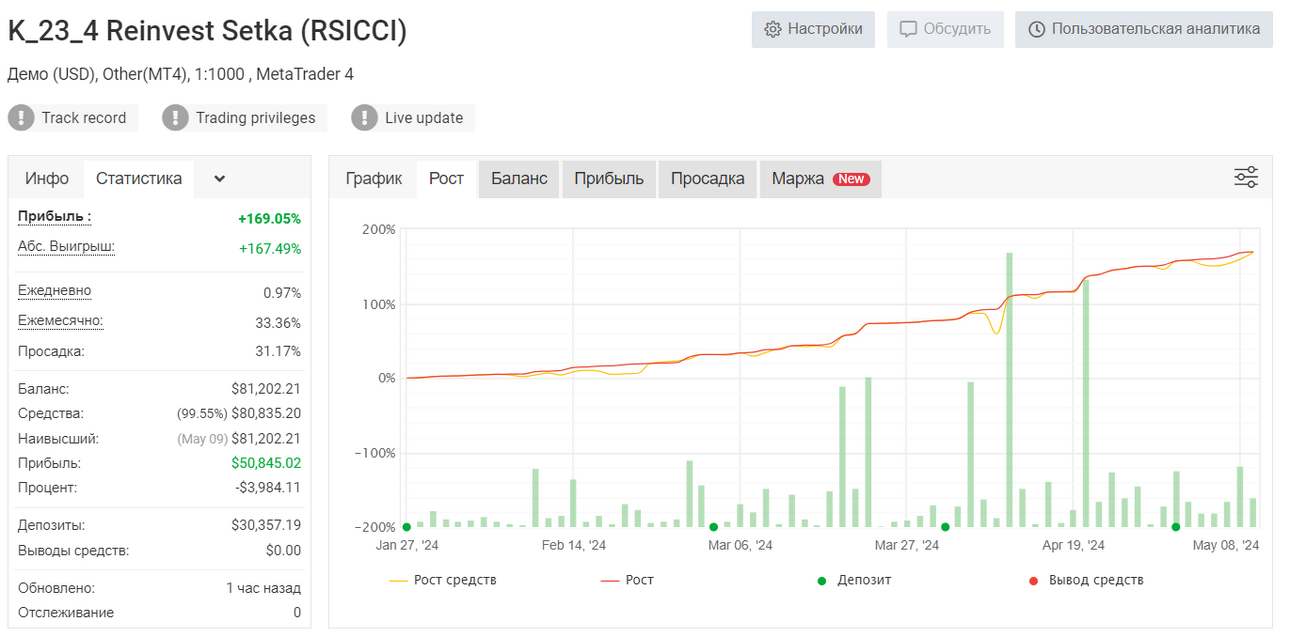Click the 200% y-axis label
The width and height of the screenshot is (1290, 637).
(x=379, y=229)
